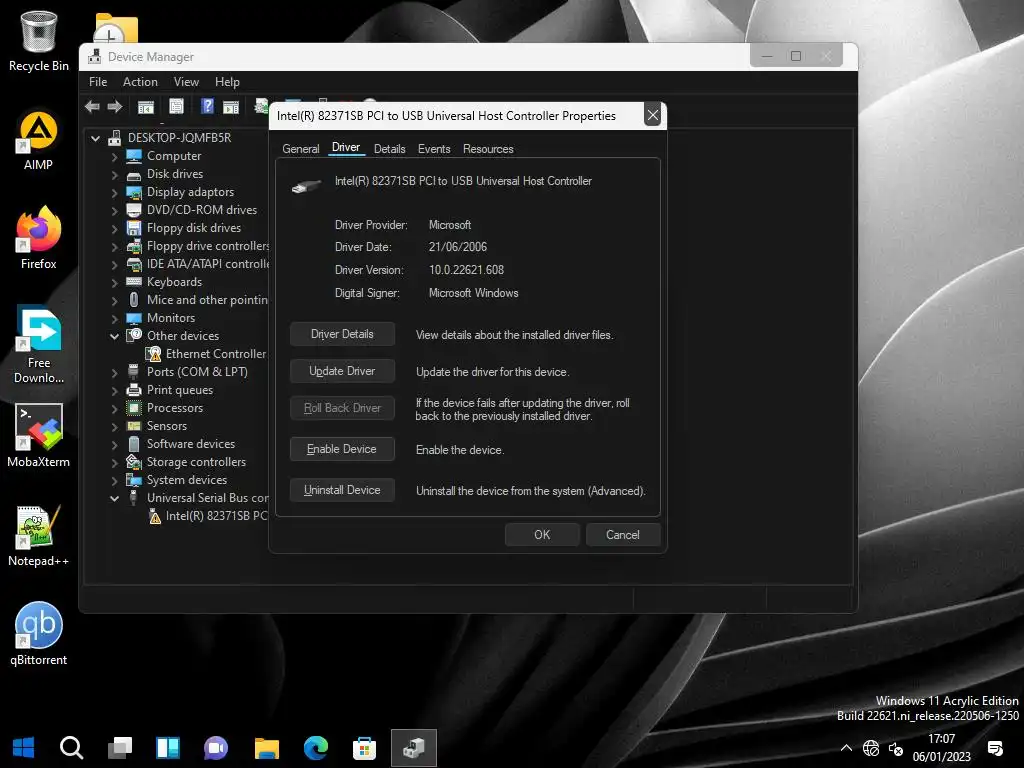Select Sensors in the device tree
The height and width of the screenshot is (768, 1024).
point(167,426)
